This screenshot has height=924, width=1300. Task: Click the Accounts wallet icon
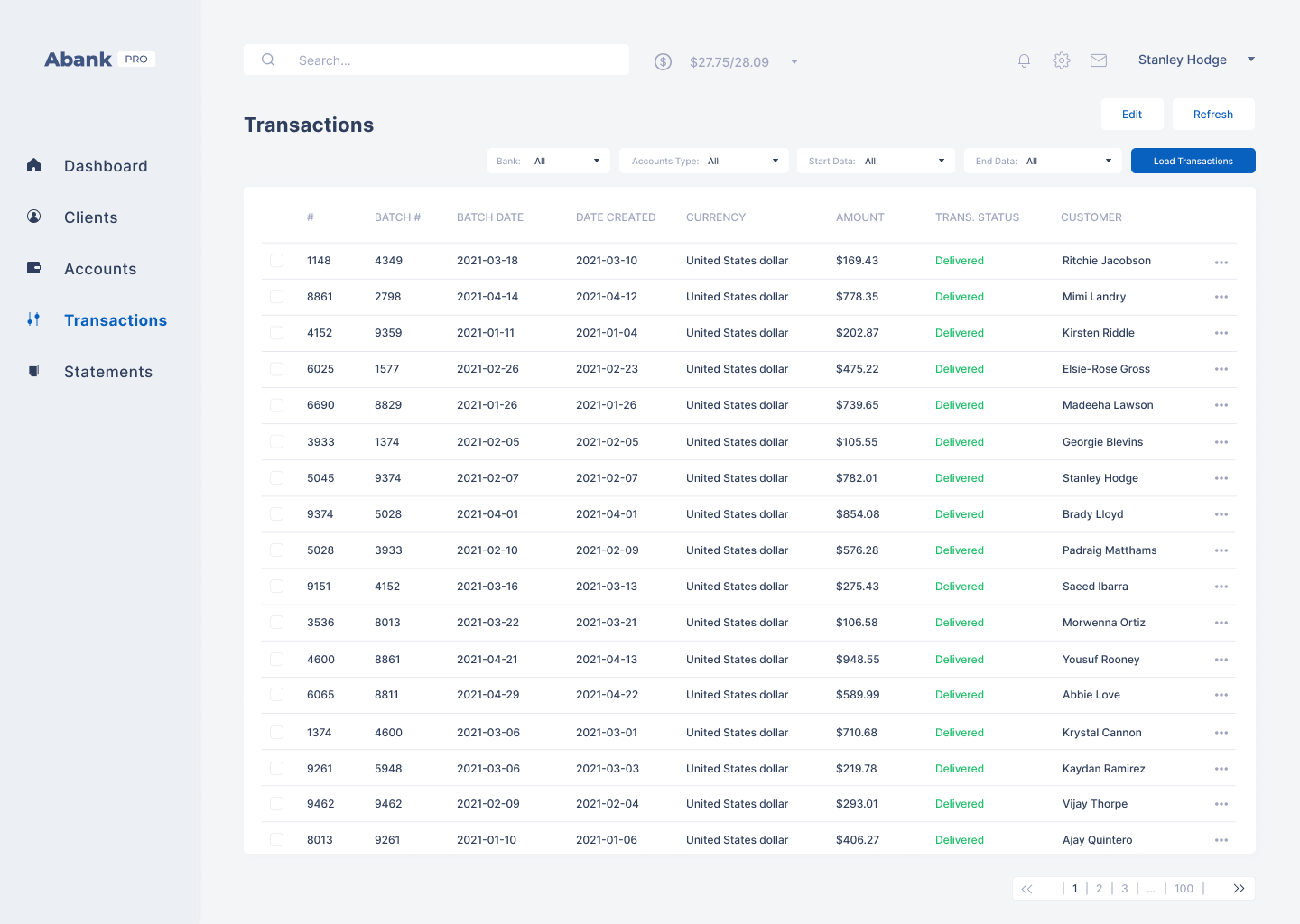click(34, 268)
